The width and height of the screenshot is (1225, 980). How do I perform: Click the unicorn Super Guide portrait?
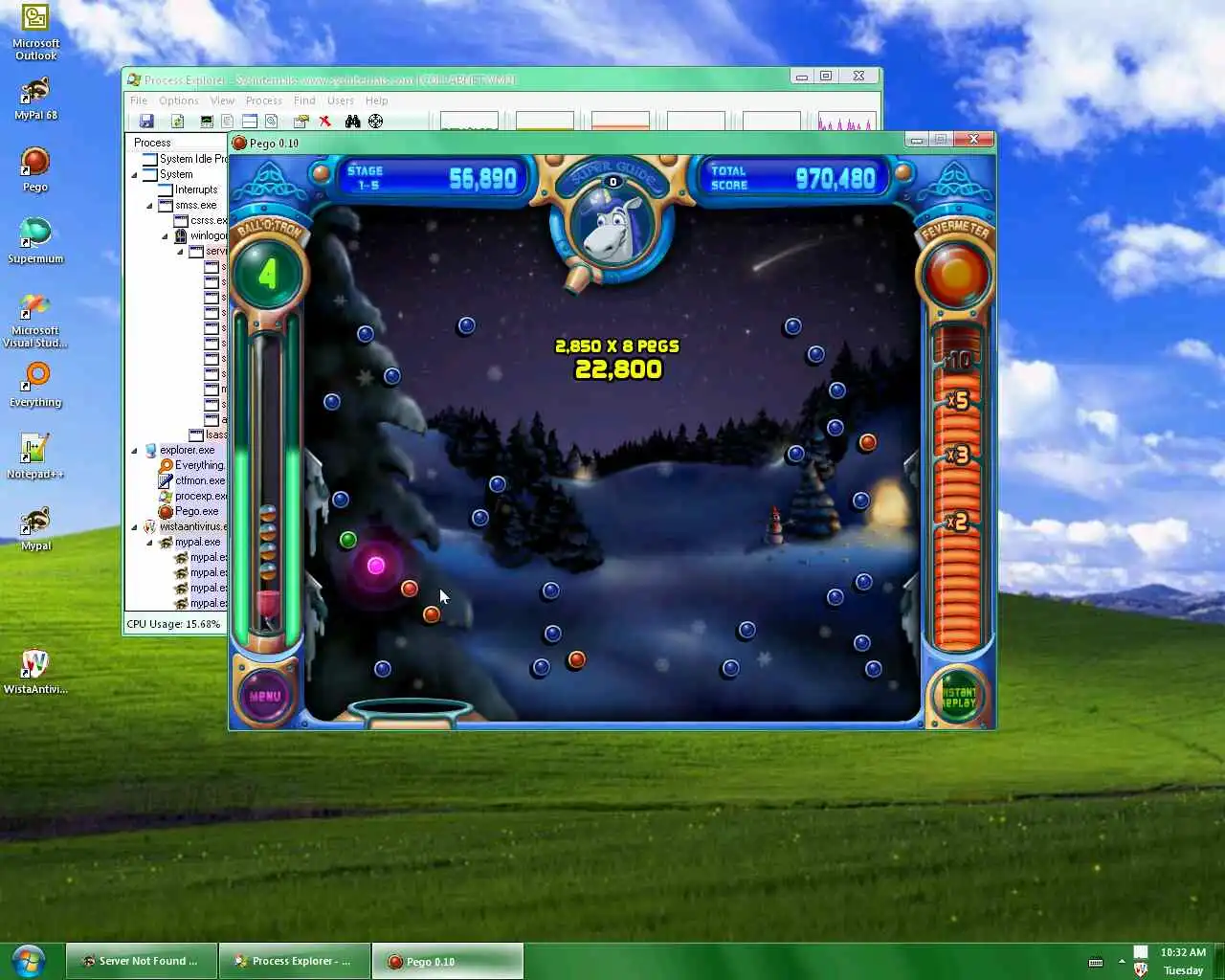pyautogui.click(x=612, y=226)
